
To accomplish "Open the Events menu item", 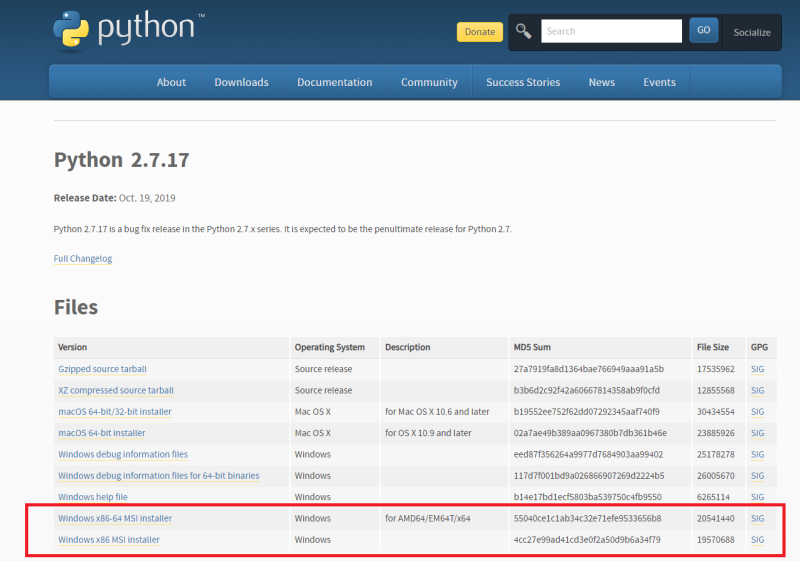I will (x=659, y=82).
